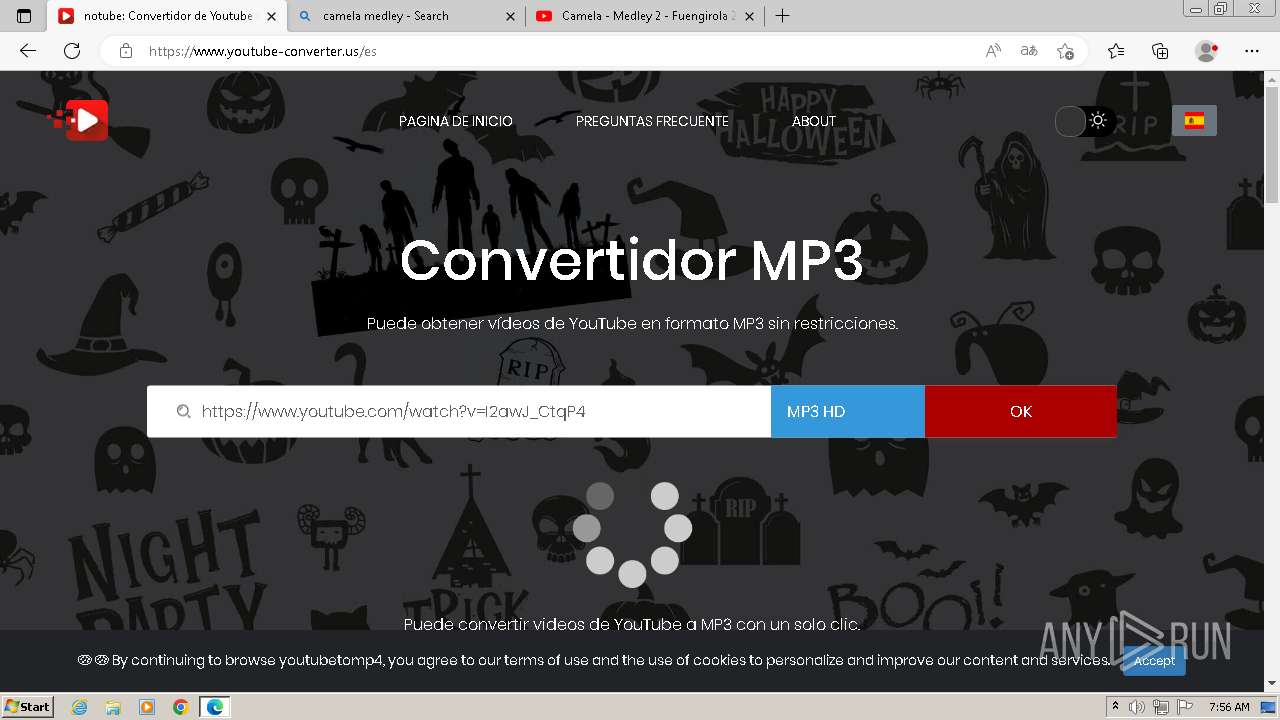The height and width of the screenshot is (720, 1280).
Task: Open the Favorites list icon
Action: click(x=1116, y=51)
